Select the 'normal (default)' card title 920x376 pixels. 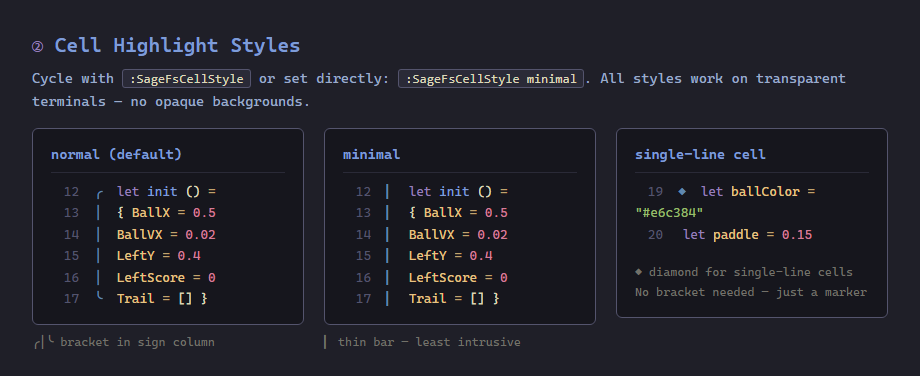tap(116, 154)
